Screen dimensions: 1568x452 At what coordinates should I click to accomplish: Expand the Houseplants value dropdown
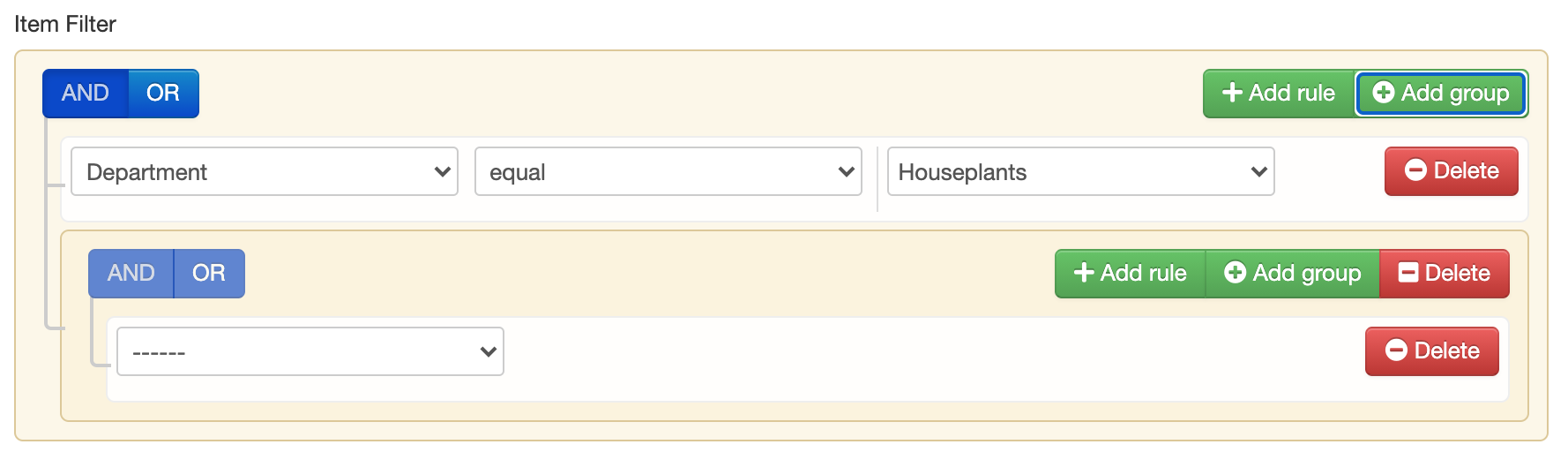1080,171
